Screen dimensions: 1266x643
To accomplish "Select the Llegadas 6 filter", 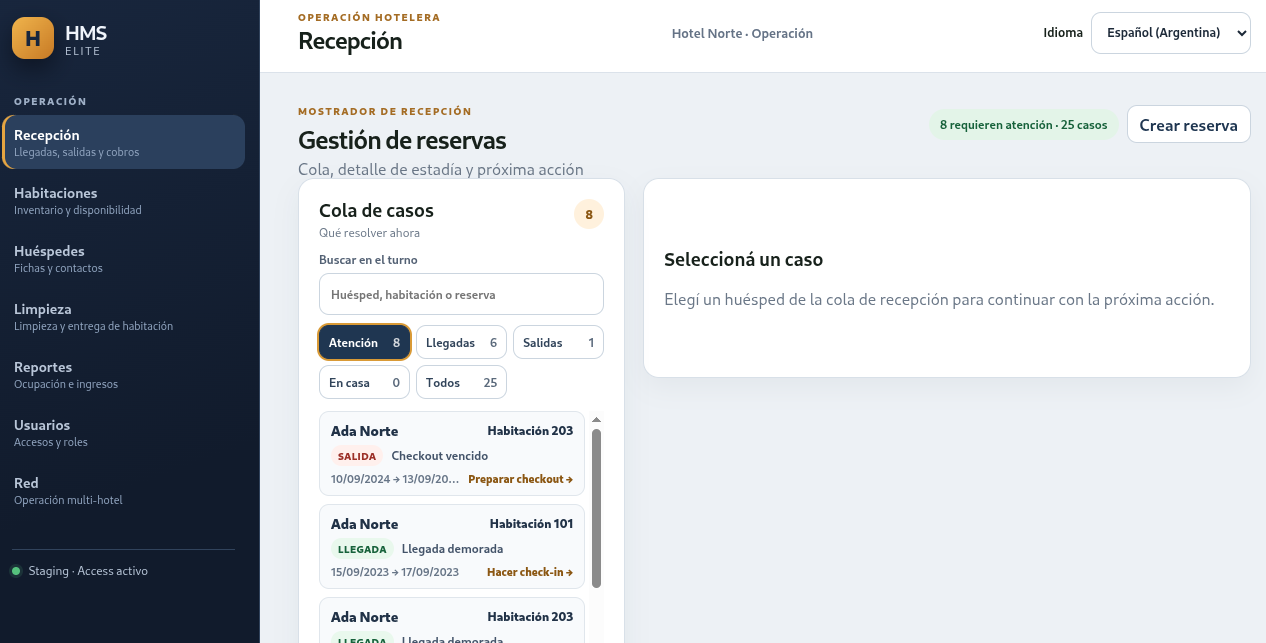I will tap(461, 342).
